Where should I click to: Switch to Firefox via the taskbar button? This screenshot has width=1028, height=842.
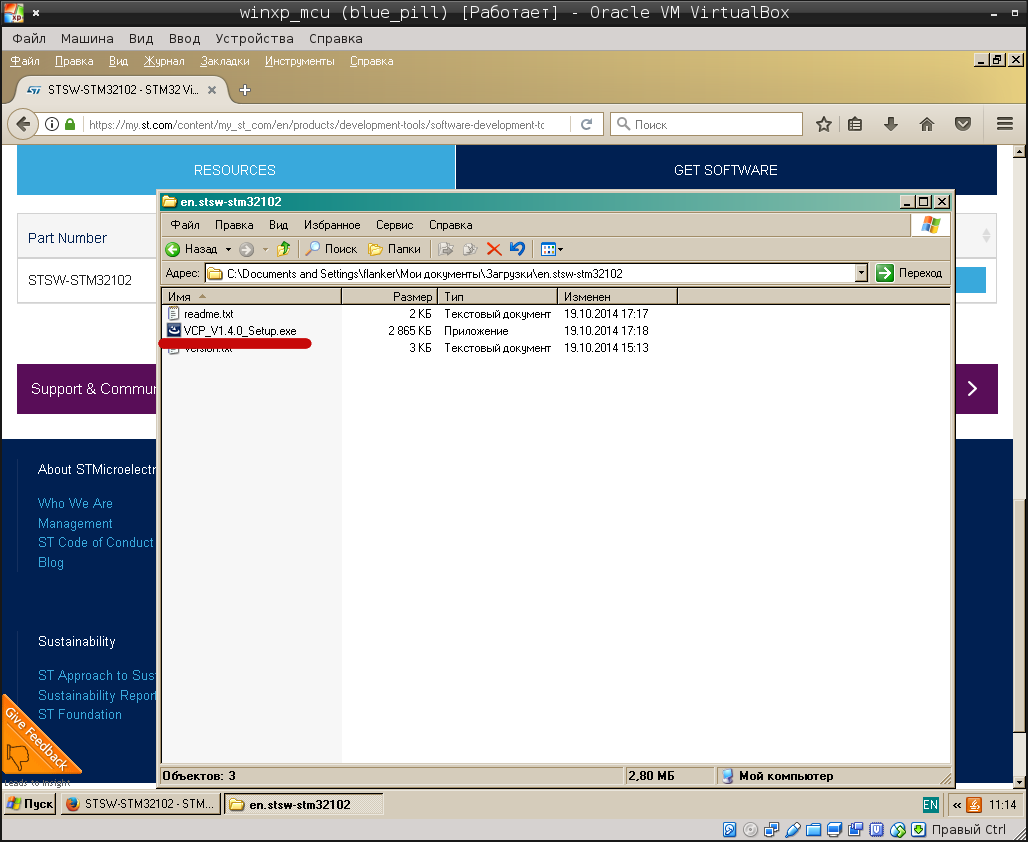pos(141,804)
